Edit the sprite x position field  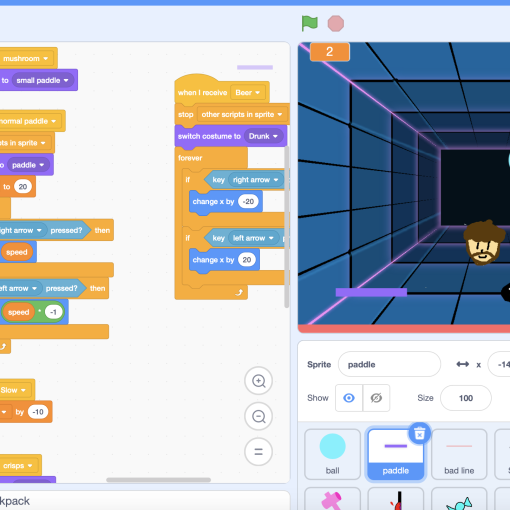coord(499,364)
